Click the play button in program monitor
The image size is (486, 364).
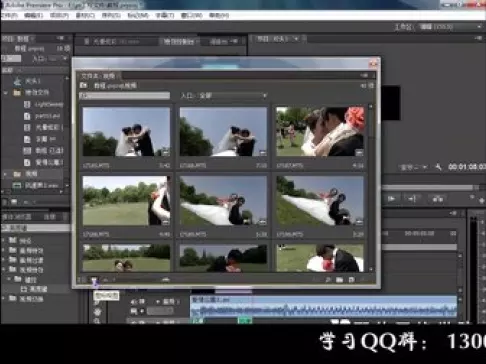(x=392, y=199)
